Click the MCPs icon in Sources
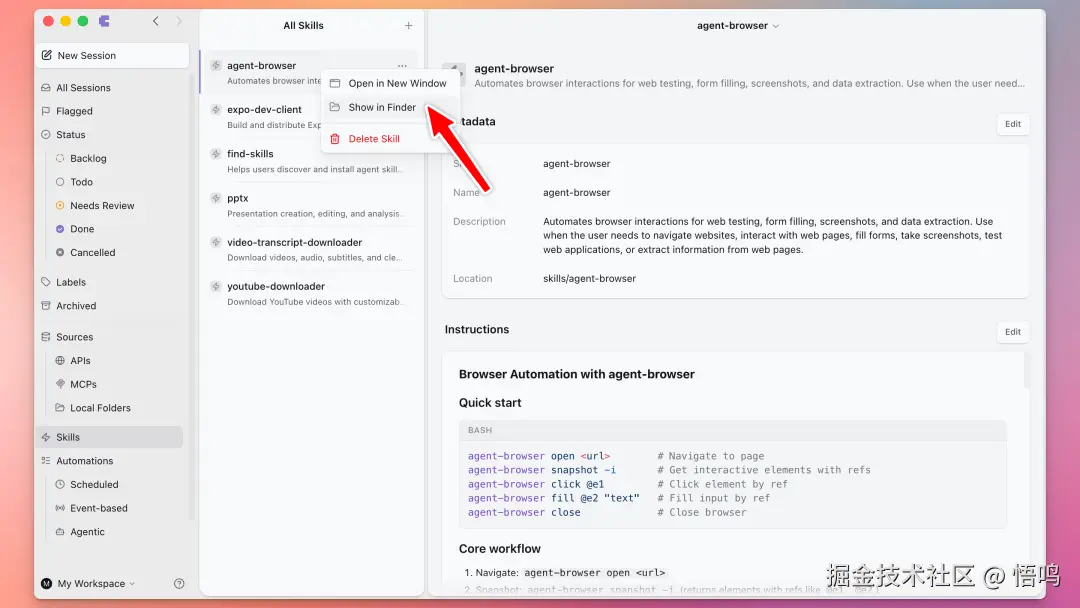Screen dimensions: 1080x608 tap(60, 384)
